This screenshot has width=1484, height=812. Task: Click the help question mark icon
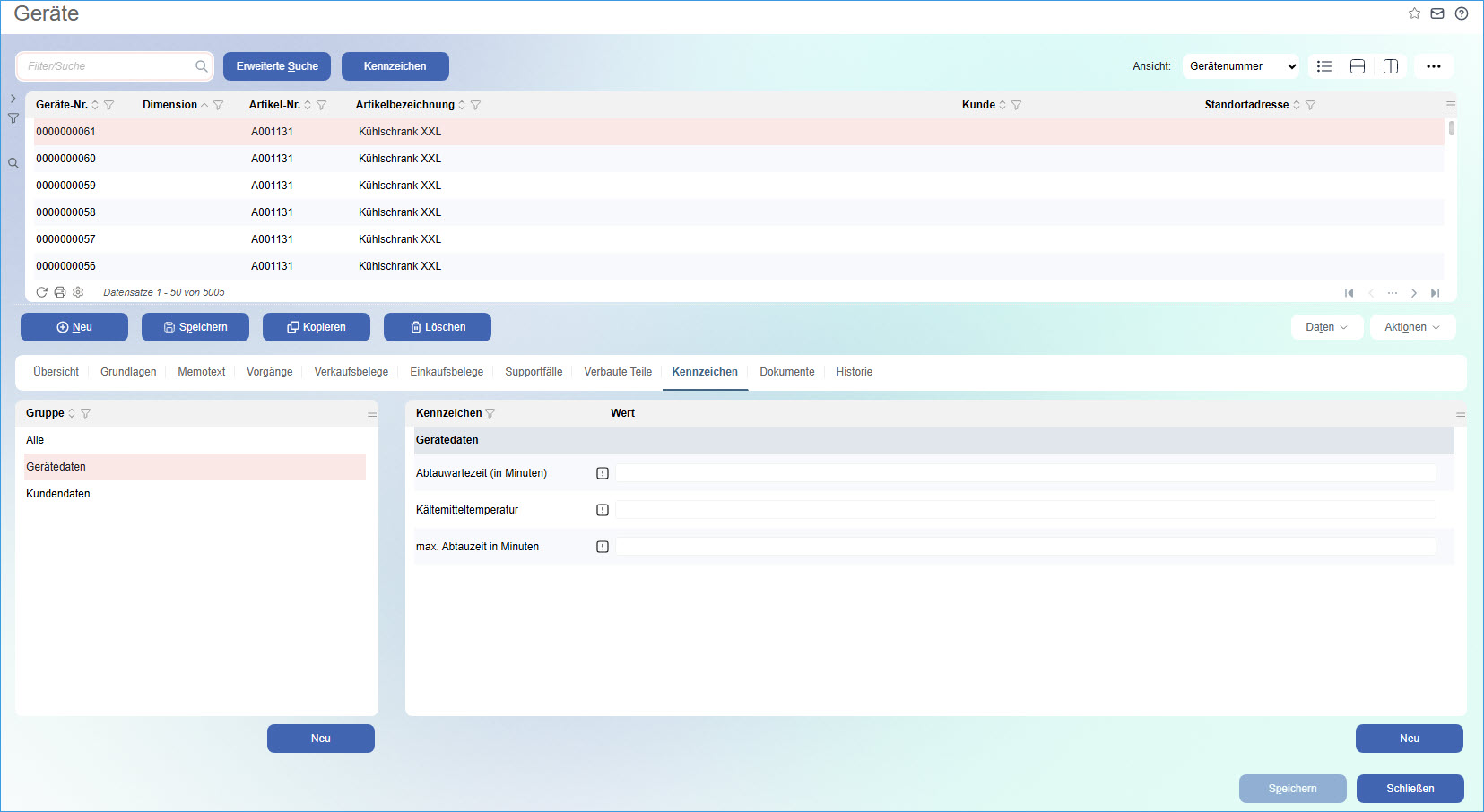click(x=1462, y=13)
